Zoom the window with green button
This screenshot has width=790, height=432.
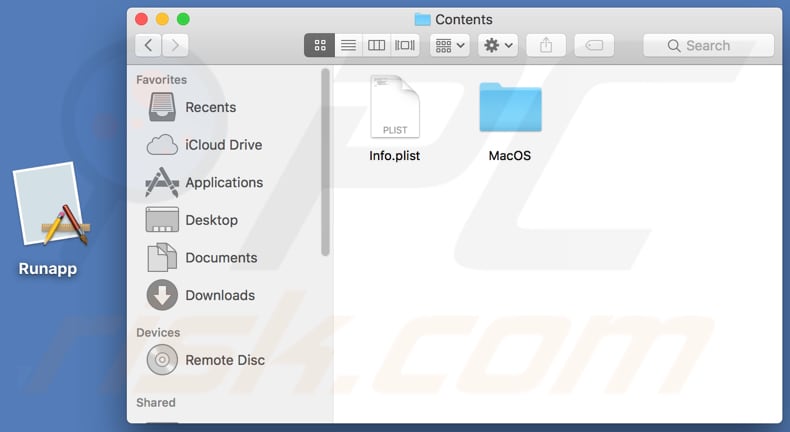pyautogui.click(x=183, y=19)
